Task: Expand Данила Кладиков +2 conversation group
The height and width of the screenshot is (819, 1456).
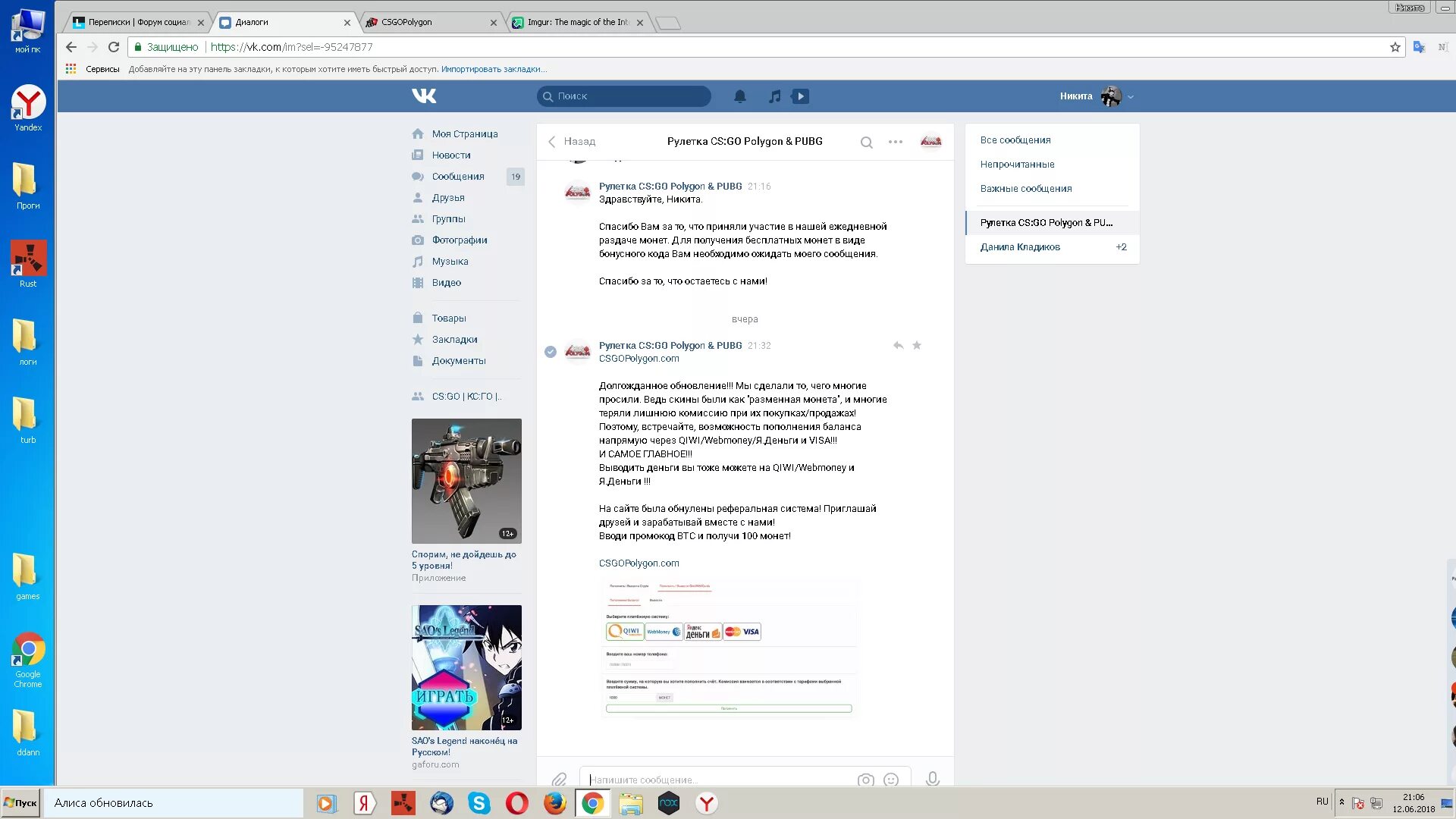Action: [x=1052, y=247]
